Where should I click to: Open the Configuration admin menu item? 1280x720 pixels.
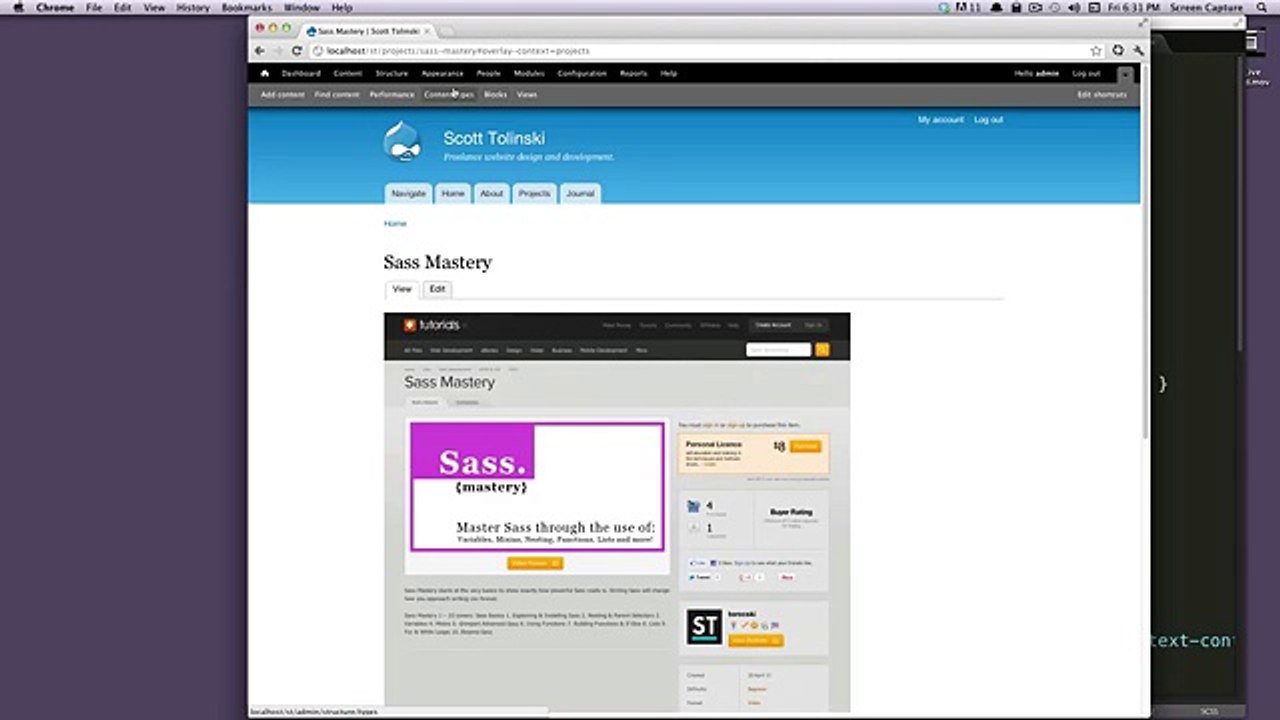(x=582, y=73)
